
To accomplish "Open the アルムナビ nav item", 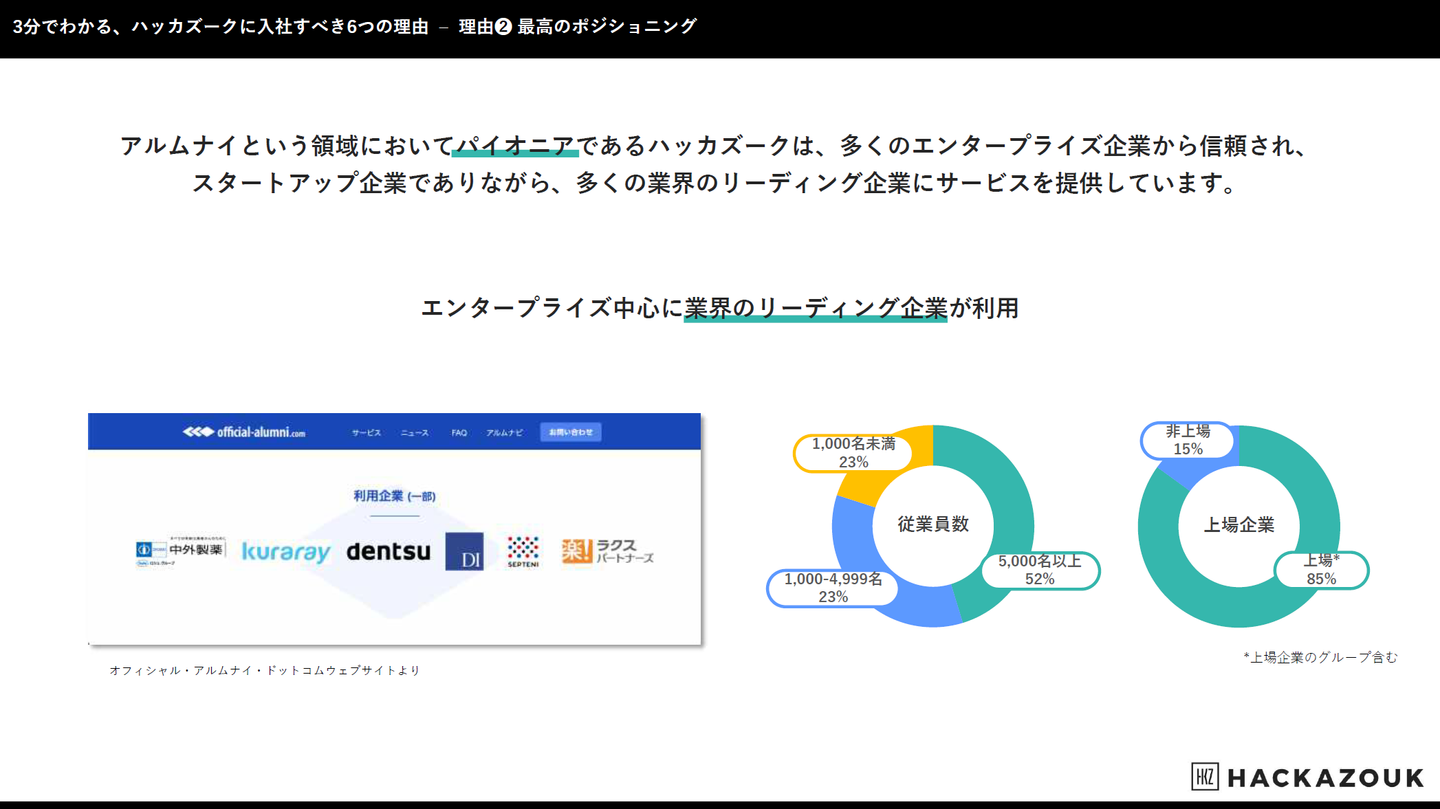I will coord(504,433).
